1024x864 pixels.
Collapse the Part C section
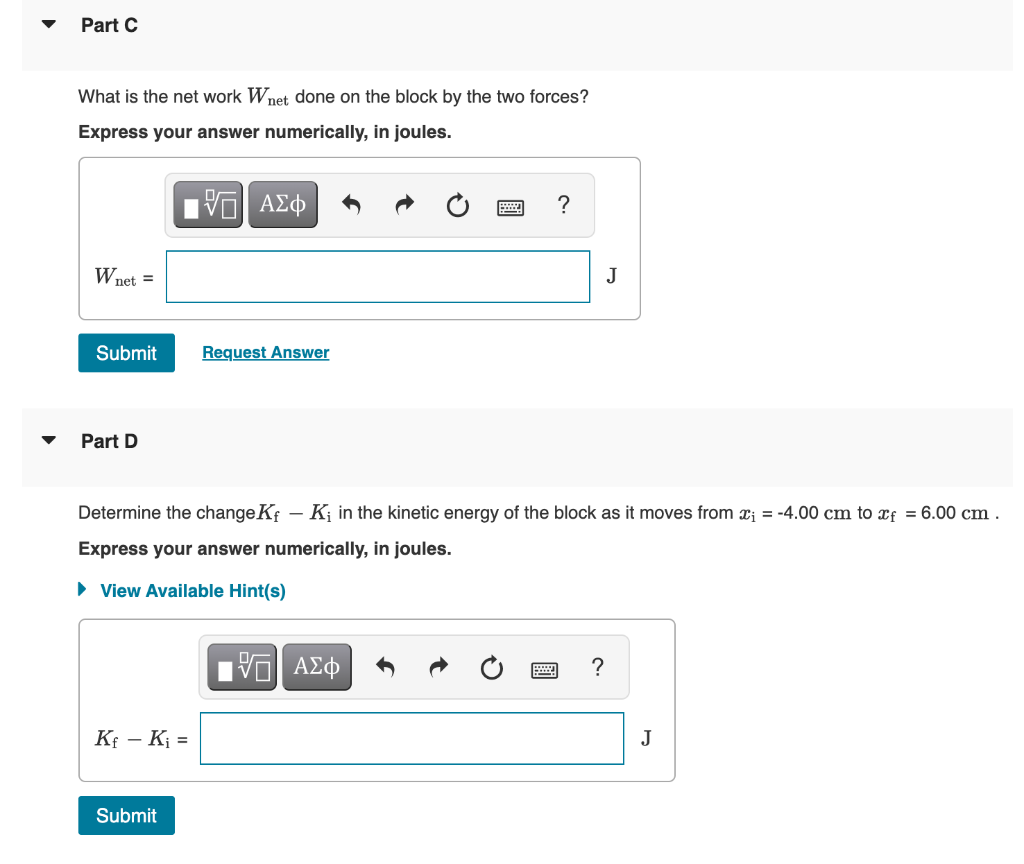click(48, 23)
